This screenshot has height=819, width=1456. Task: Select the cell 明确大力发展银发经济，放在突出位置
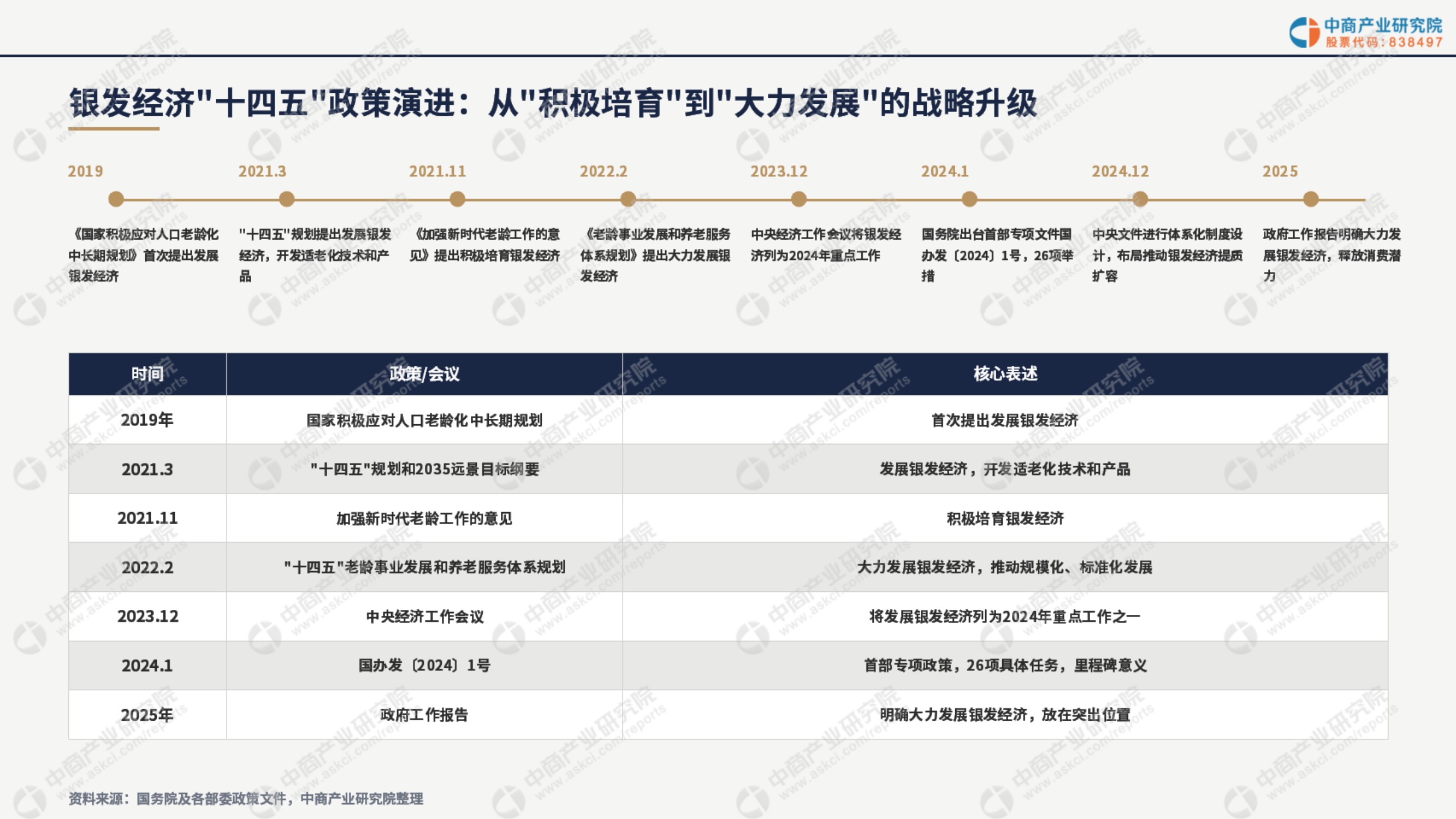point(1005,714)
